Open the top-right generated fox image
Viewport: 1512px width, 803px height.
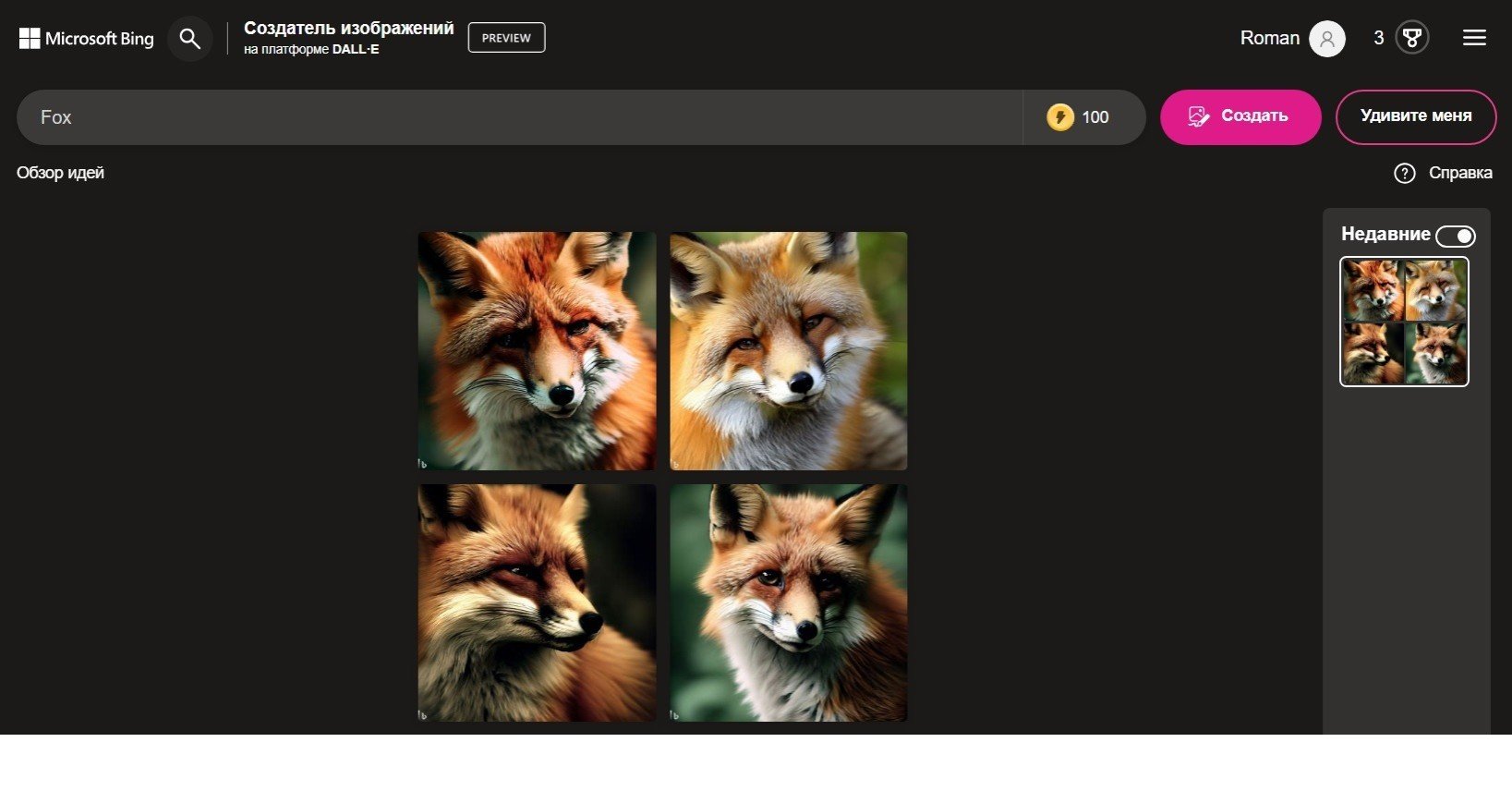click(x=788, y=350)
